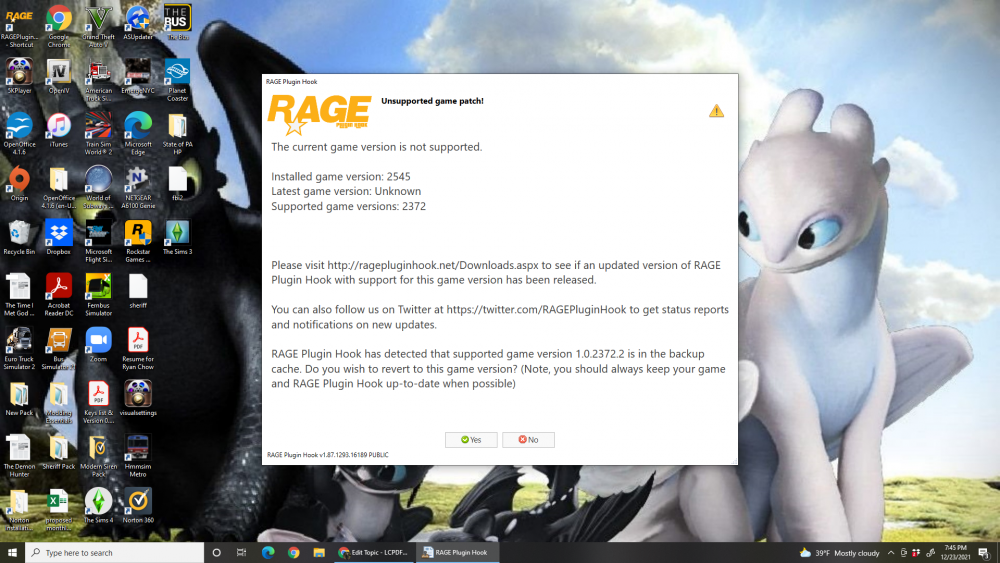The height and width of the screenshot is (563, 1000).
Task: Select The Sims 3 desktop icon
Action: [x=177, y=237]
